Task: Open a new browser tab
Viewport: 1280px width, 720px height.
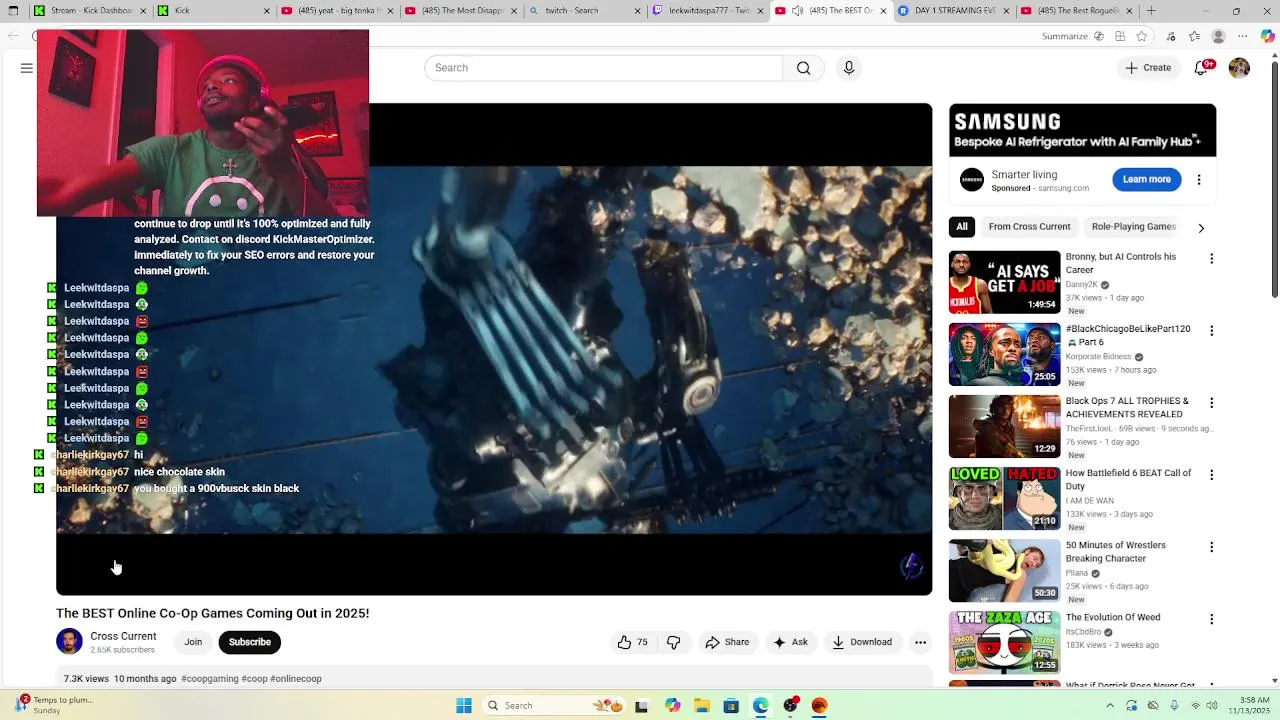Action: pos(1151,11)
